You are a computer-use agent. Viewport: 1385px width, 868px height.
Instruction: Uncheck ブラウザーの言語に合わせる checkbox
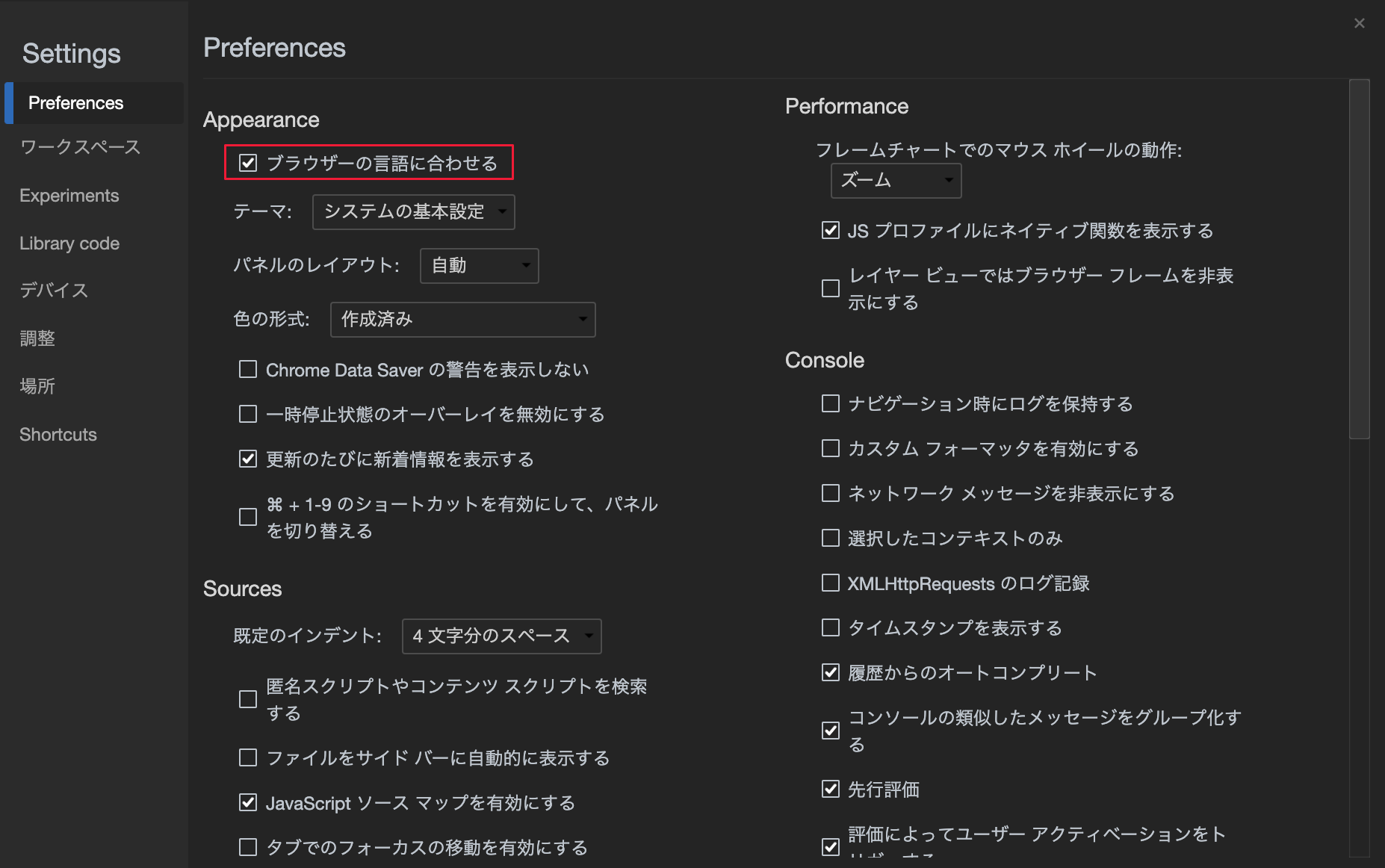pos(247,162)
